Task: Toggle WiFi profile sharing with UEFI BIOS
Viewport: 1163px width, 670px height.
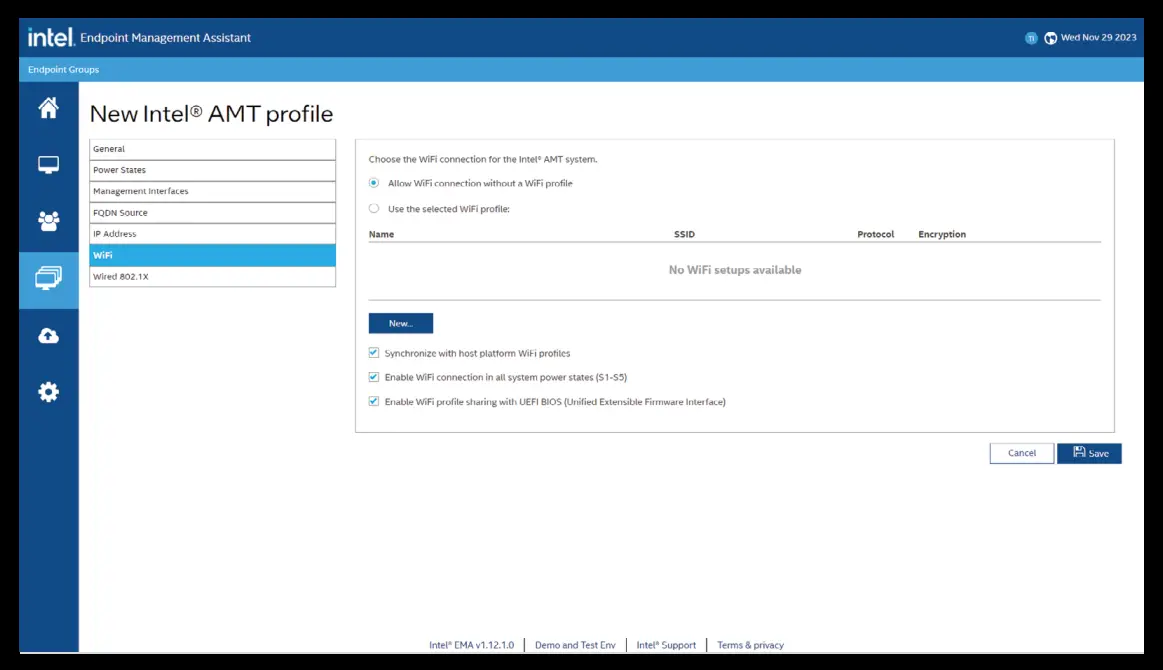Action: point(374,401)
